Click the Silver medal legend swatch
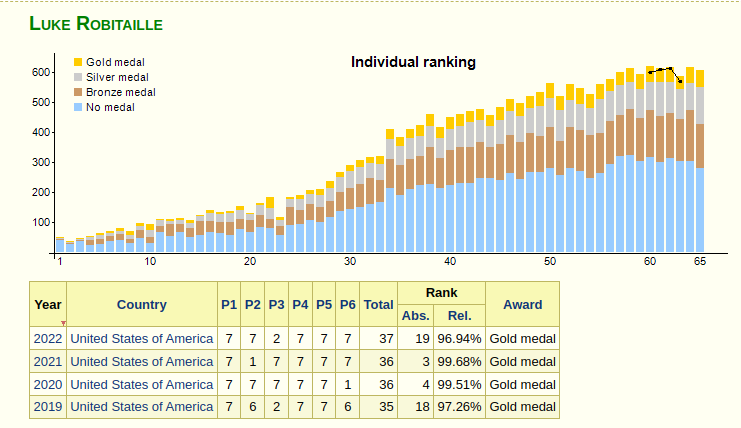 click(x=78, y=77)
